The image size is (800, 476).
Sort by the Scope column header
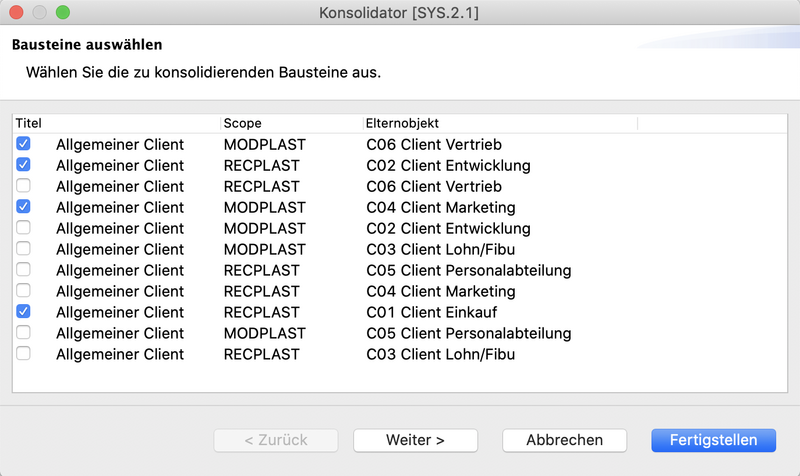pyautogui.click(x=292, y=123)
